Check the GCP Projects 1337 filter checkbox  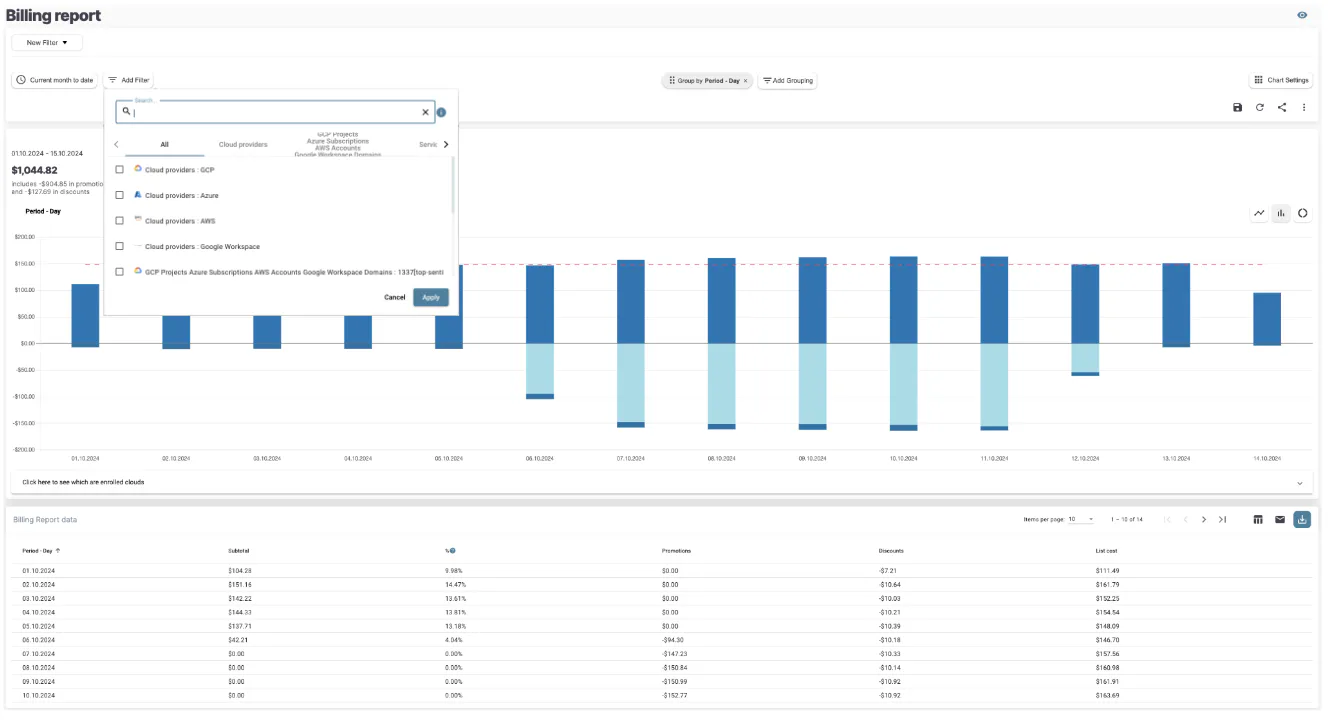(120, 272)
